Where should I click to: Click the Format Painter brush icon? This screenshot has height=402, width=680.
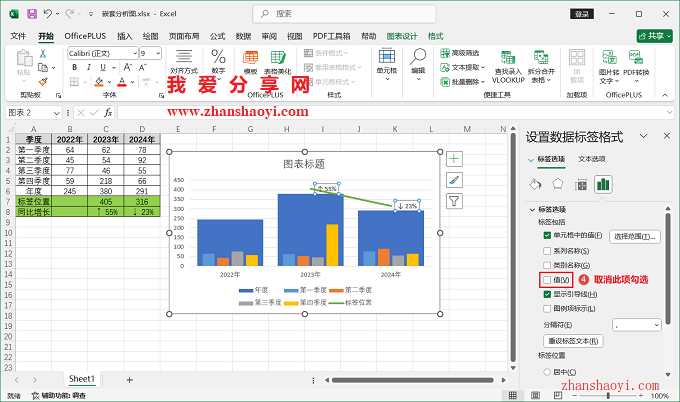[x=42, y=82]
